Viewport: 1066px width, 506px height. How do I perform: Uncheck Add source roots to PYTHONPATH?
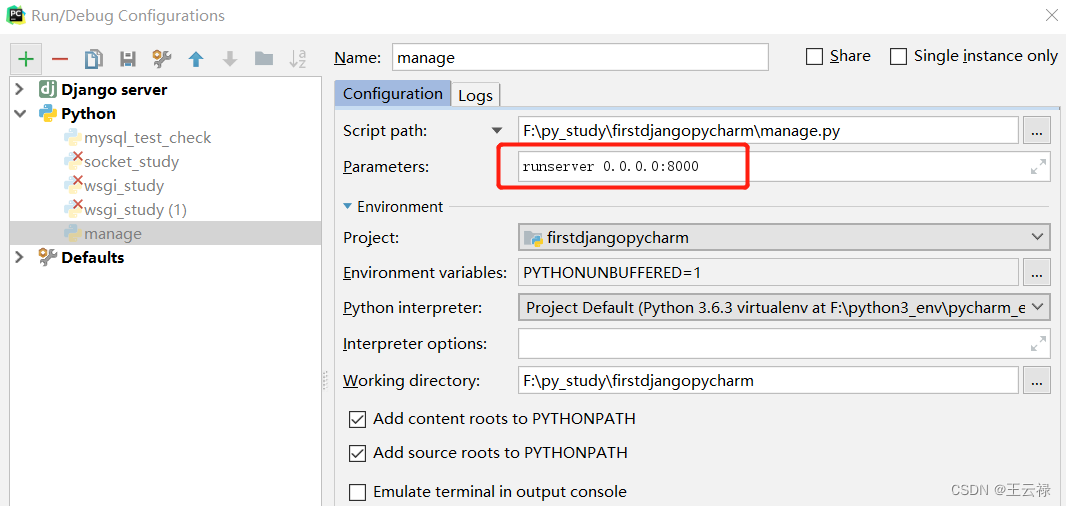[x=357, y=452]
